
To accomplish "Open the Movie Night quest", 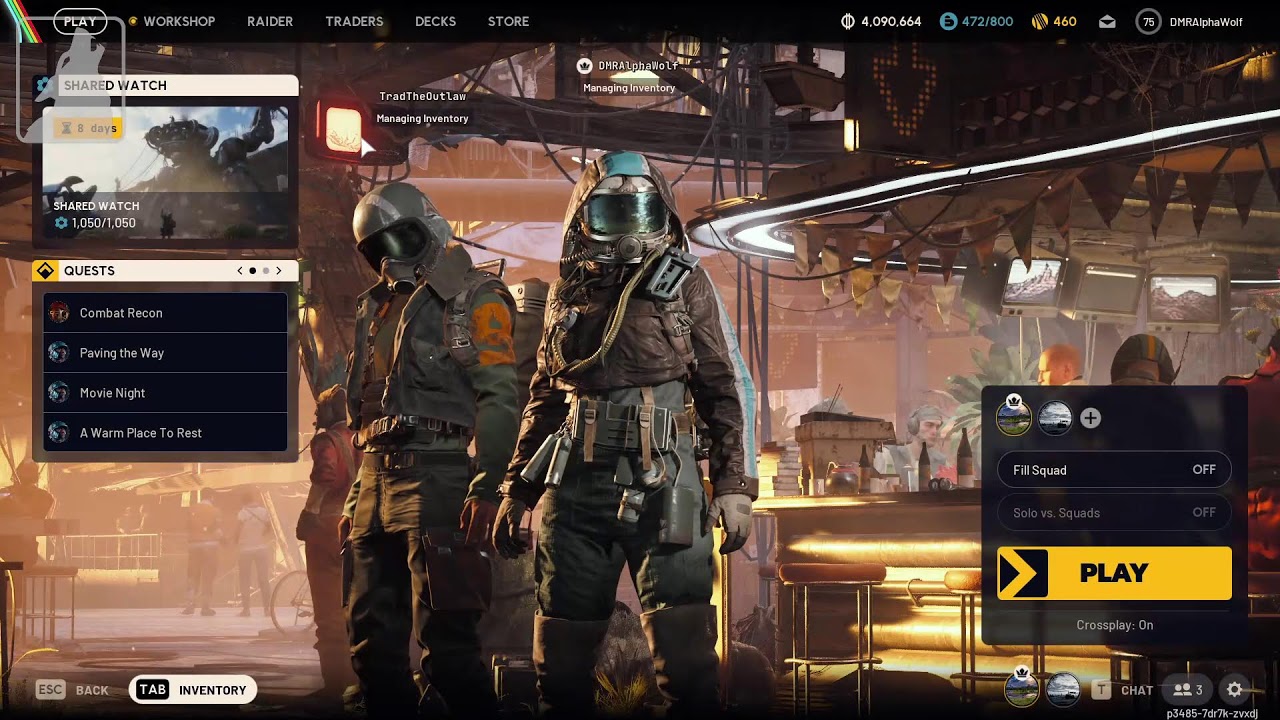I will click(166, 393).
